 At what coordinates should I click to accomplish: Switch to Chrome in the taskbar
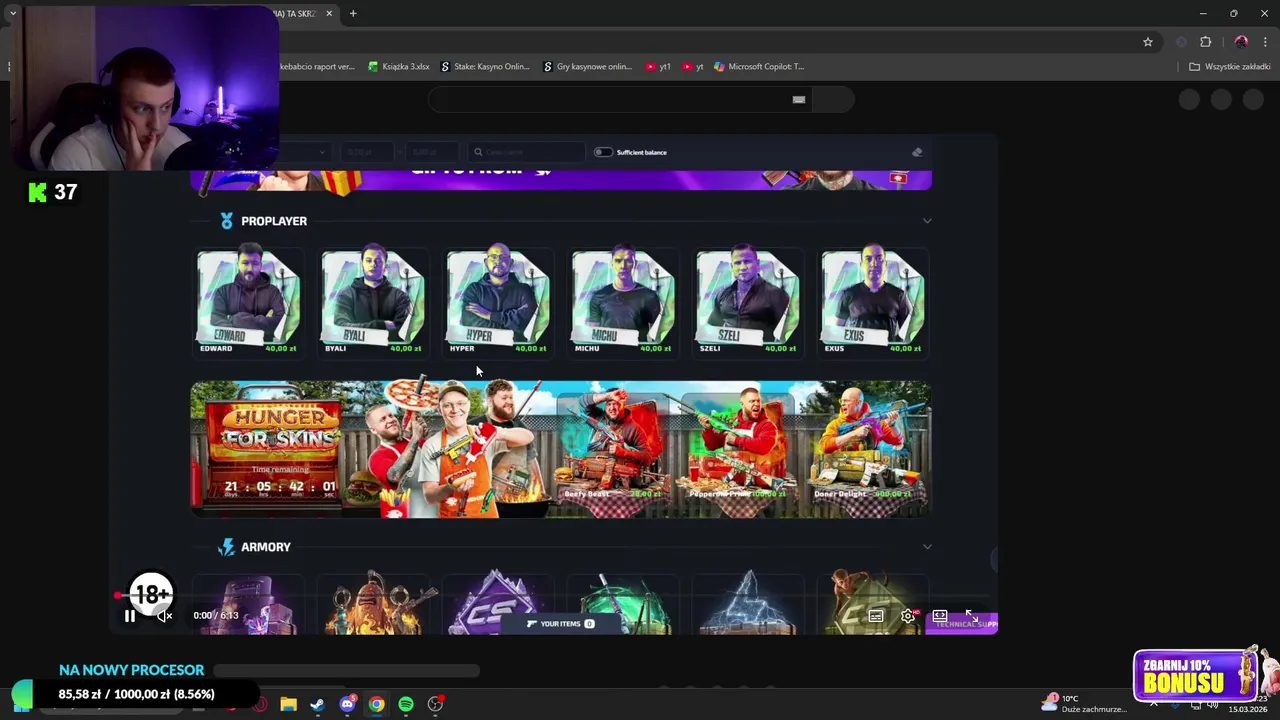pyautogui.click(x=376, y=704)
